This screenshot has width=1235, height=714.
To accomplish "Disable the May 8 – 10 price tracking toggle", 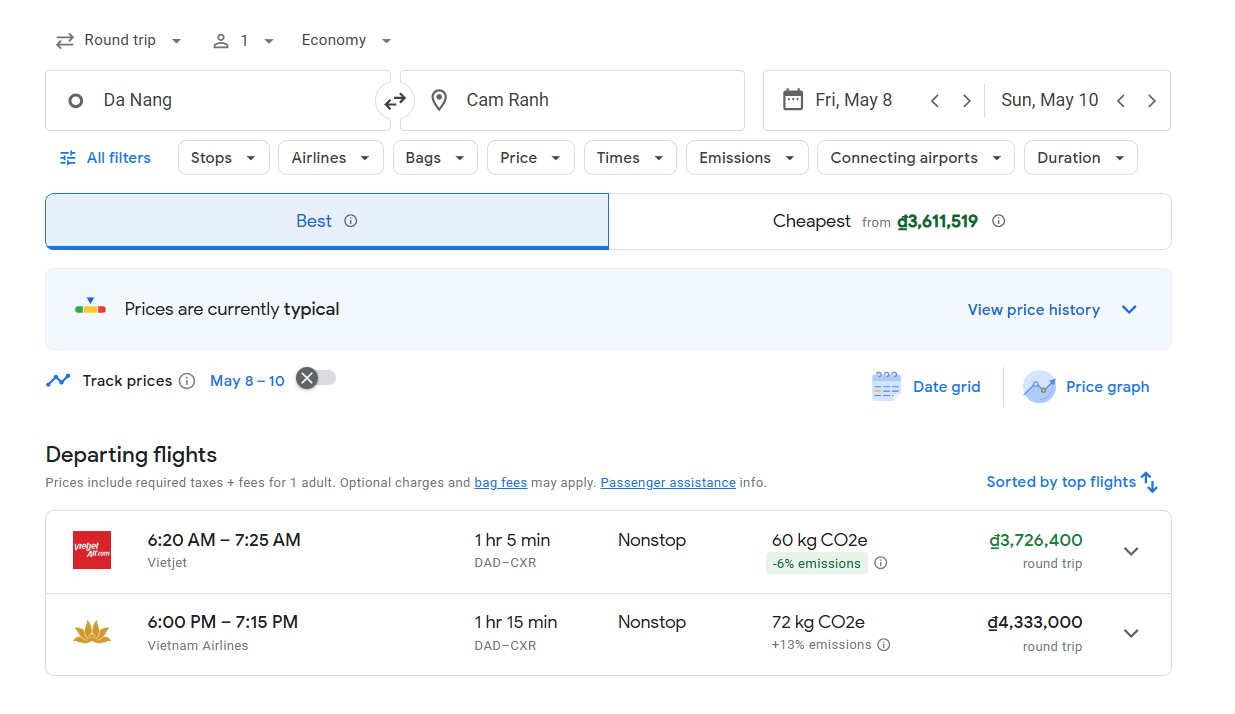I will 315,378.
